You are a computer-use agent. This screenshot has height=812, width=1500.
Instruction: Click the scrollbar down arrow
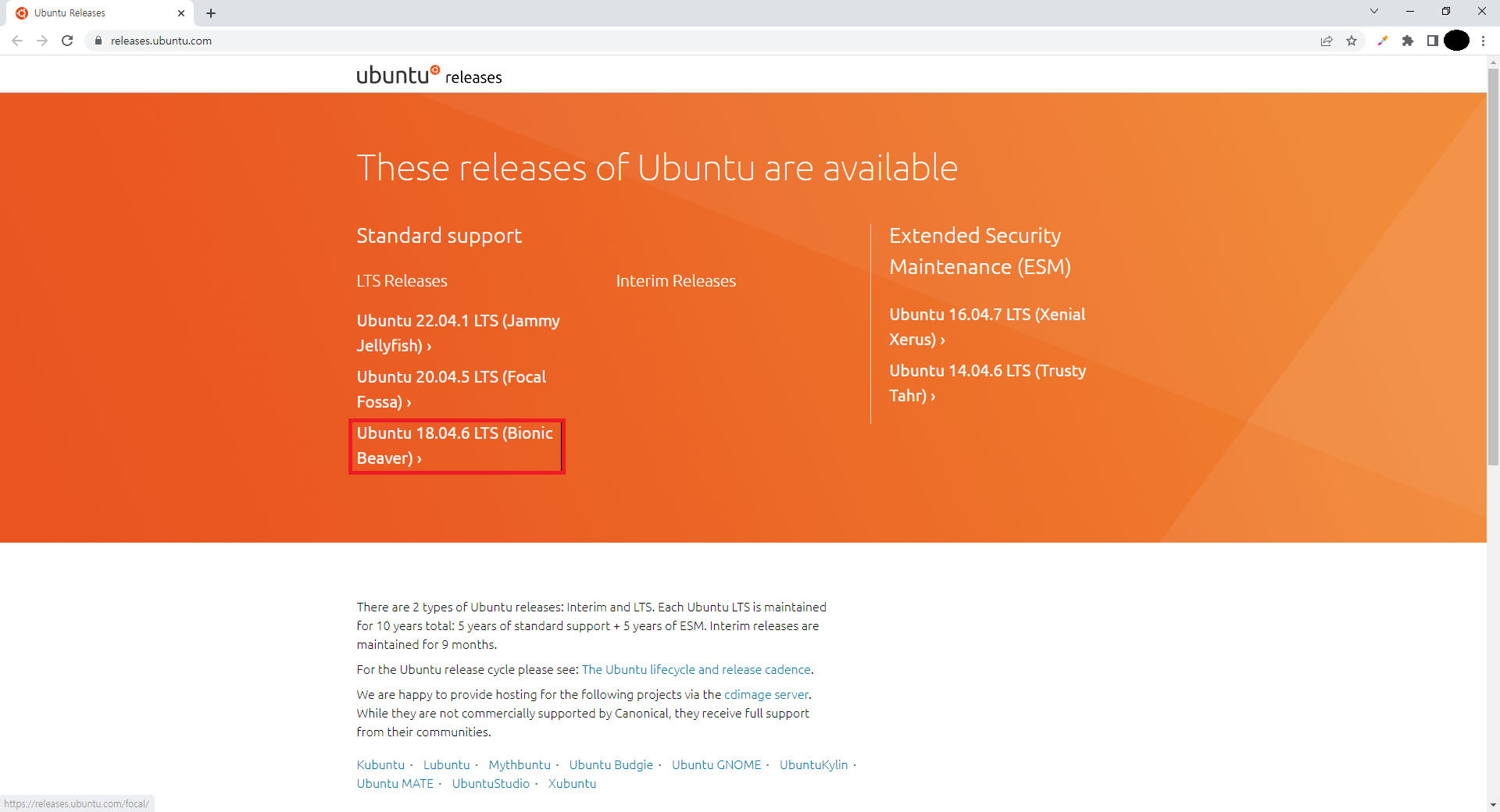pos(1493,804)
